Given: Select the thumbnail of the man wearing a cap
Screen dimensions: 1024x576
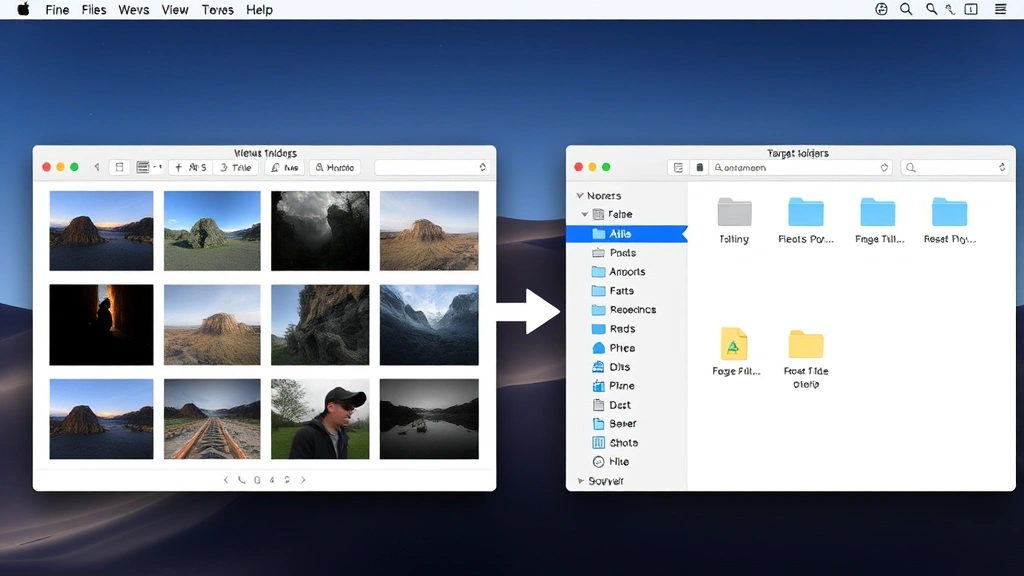Looking at the screenshot, I should point(320,418).
